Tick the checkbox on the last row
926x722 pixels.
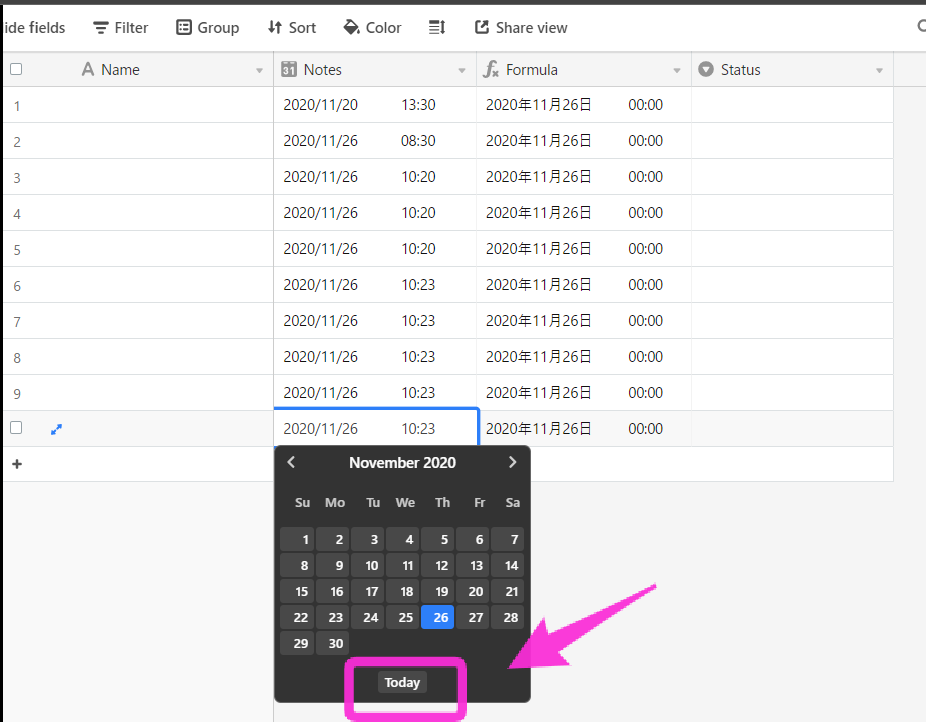pyautogui.click(x=17, y=428)
